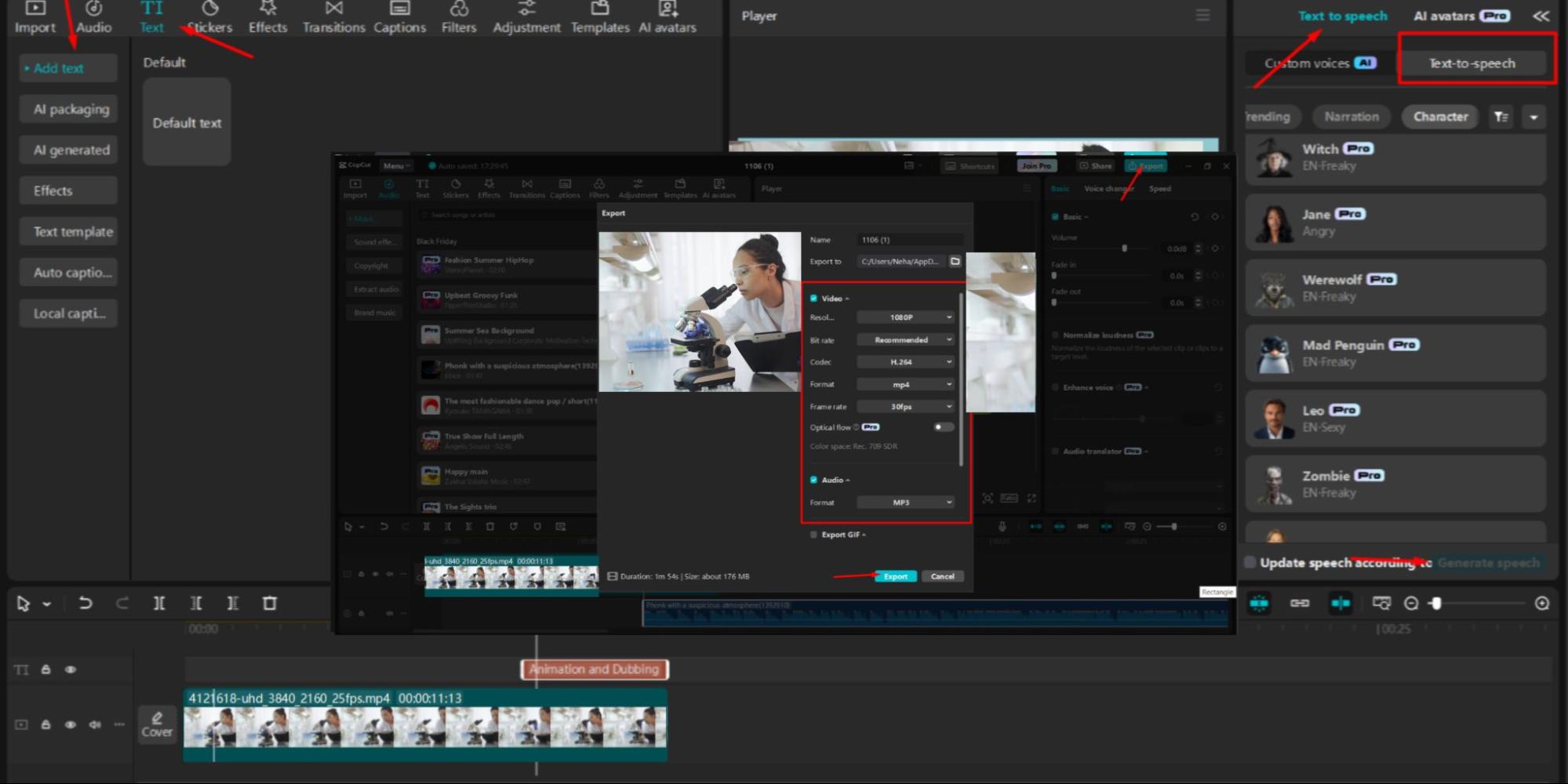
Task: Select Default text preset thumbnail
Action: click(187, 122)
